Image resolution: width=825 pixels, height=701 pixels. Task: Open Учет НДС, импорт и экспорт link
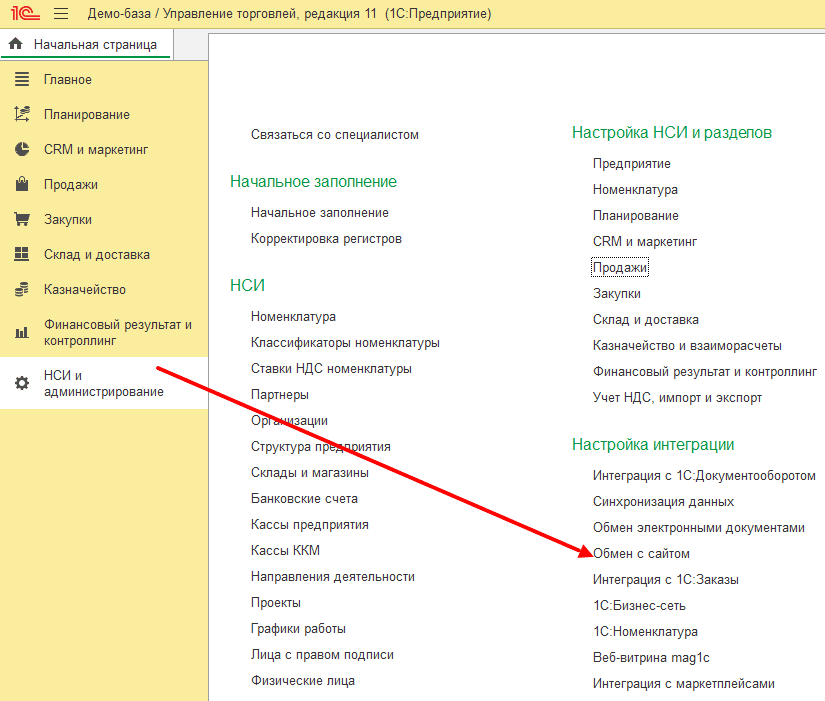(677, 398)
